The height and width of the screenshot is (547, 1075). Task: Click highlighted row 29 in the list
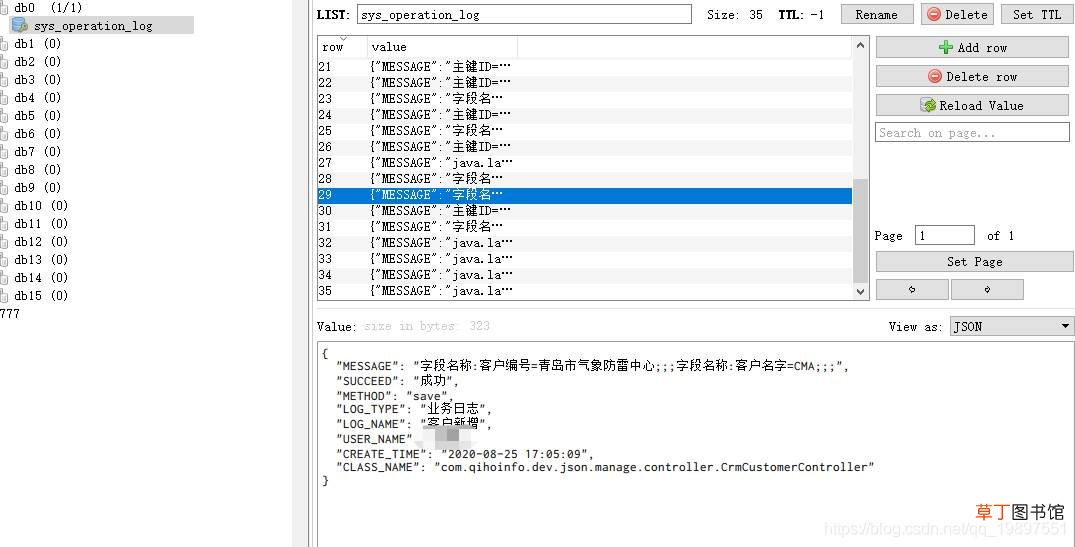coord(585,195)
